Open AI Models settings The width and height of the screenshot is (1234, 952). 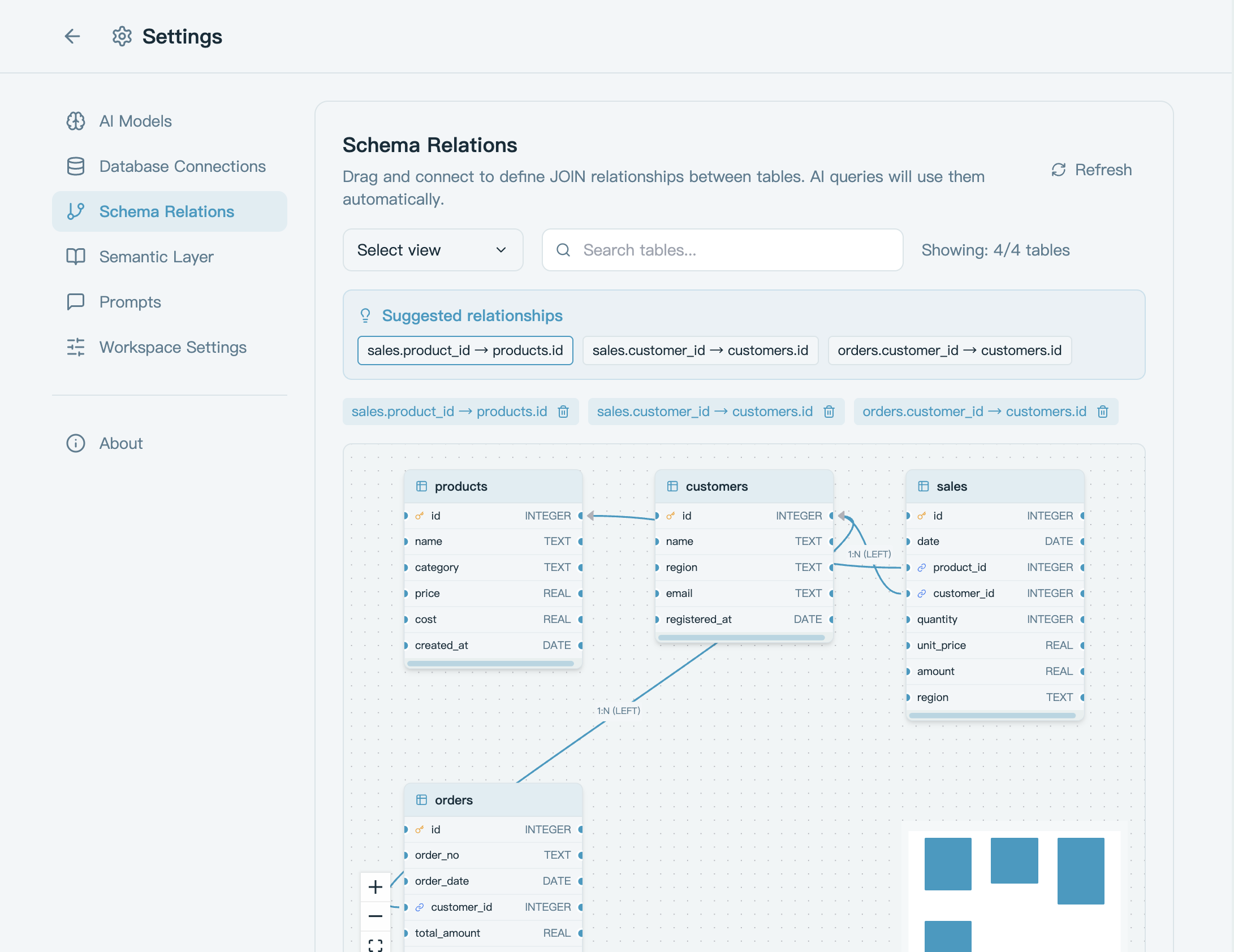[170, 121]
